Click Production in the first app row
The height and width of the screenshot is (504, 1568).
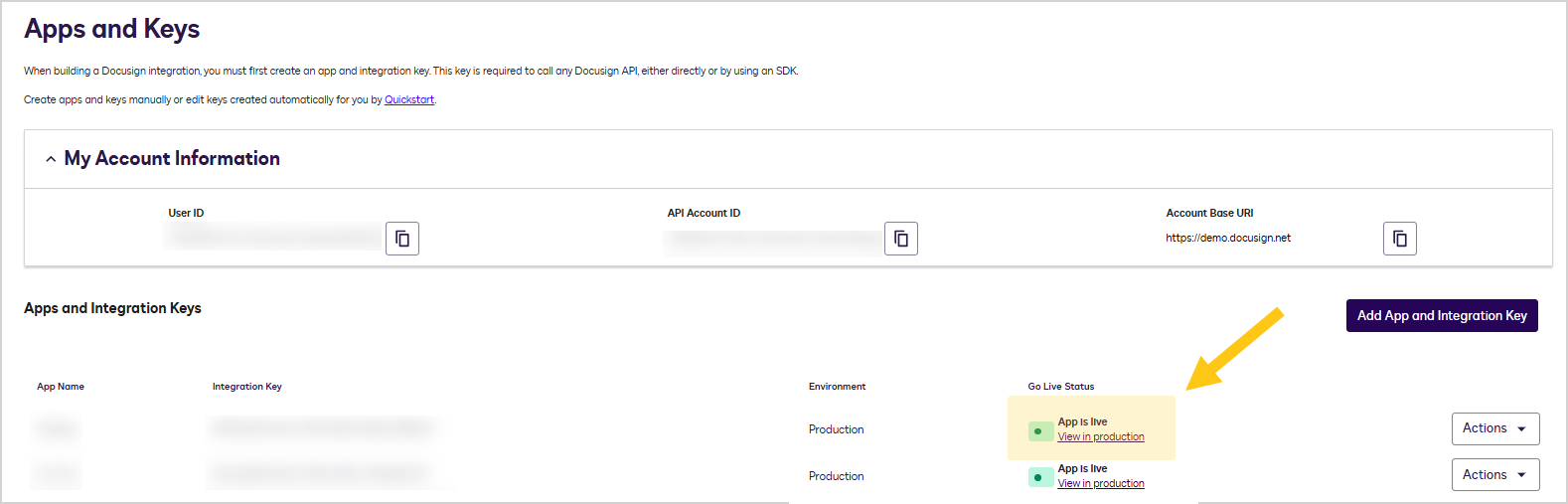[836, 429]
